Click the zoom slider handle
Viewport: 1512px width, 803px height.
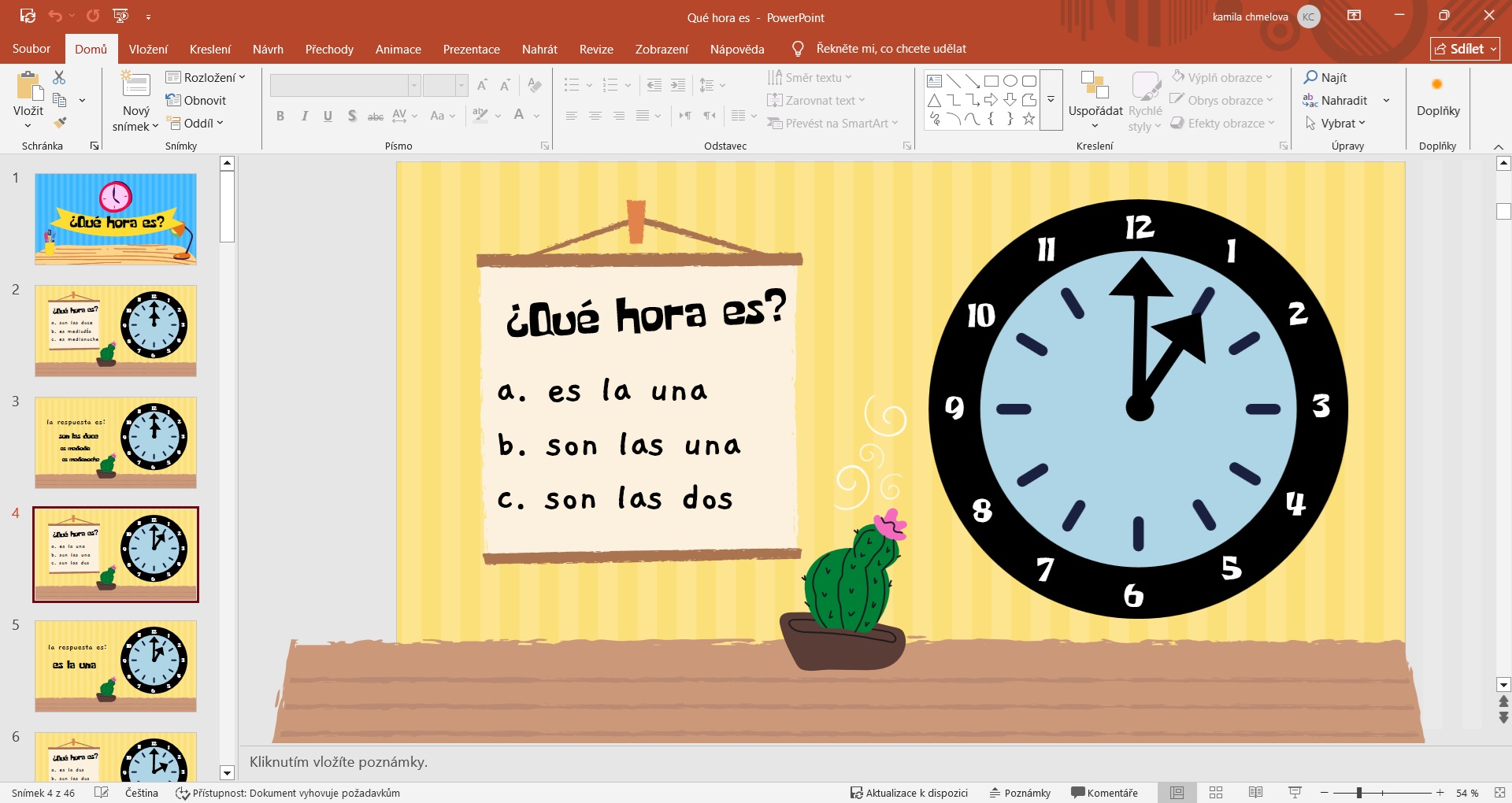(x=1359, y=793)
